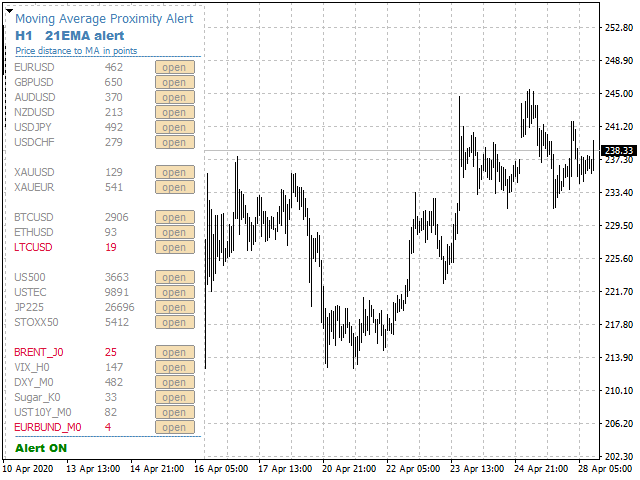This screenshot has width=640, height=480.
Task: Click the GBPUSD distance value 650
Action: click(113, 82)
